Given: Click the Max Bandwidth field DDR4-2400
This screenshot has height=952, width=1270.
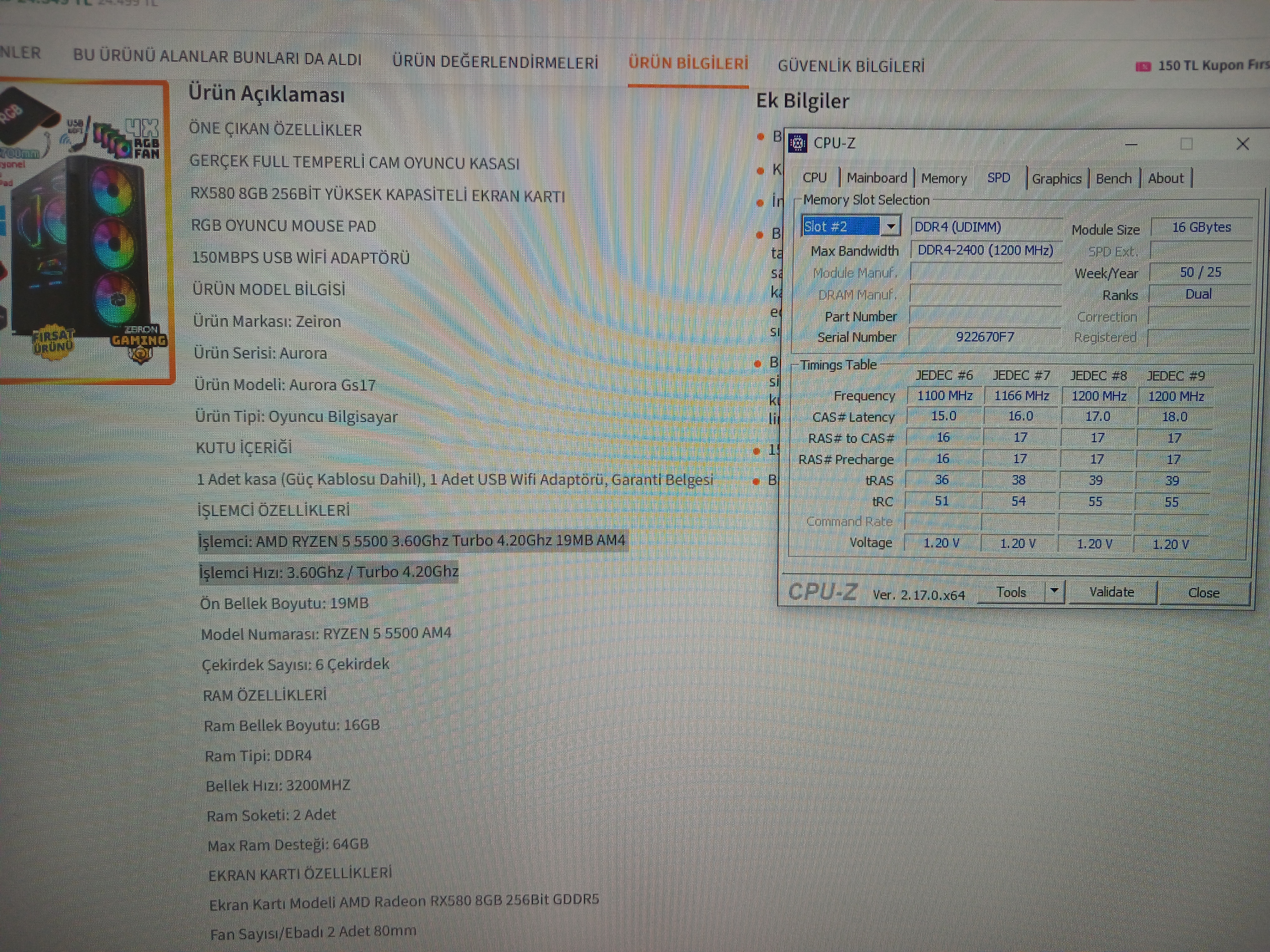Looking at the screenshot, I should click(x=985, y=250).
